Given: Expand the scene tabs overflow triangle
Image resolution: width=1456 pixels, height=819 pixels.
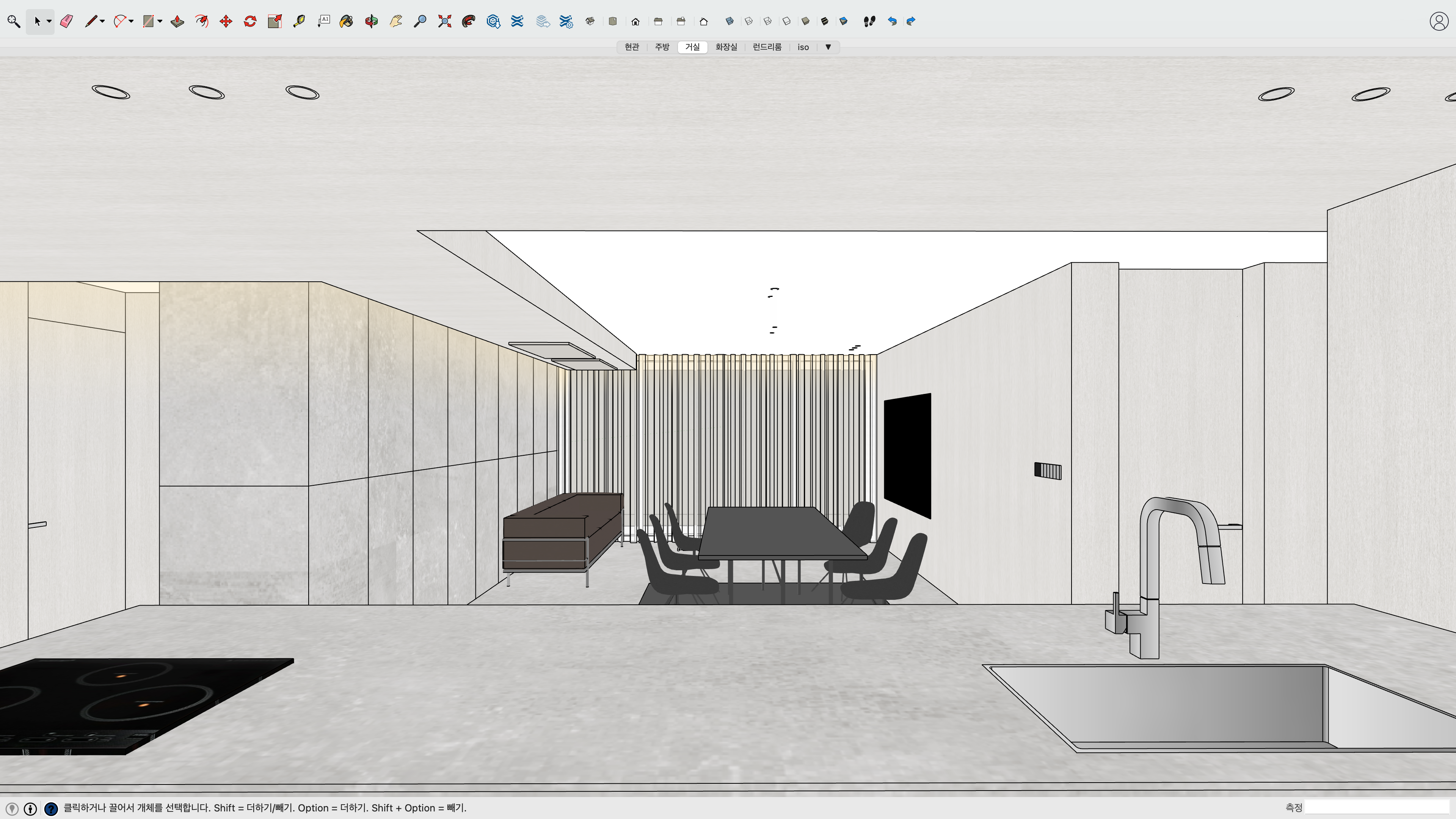Looking at the screenshot, I should 828,47.
